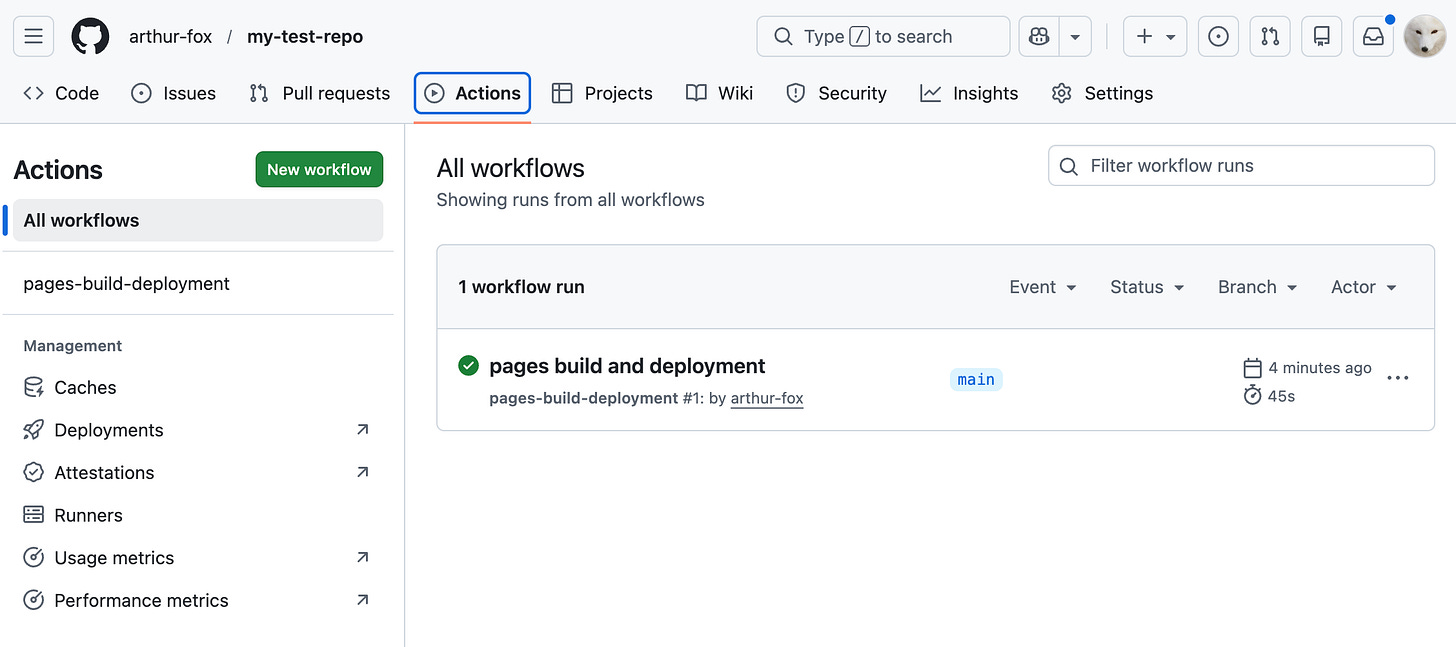Open user avatar profile menu
This screenshot has width=1456, height=647.
tap(1424, 37)
